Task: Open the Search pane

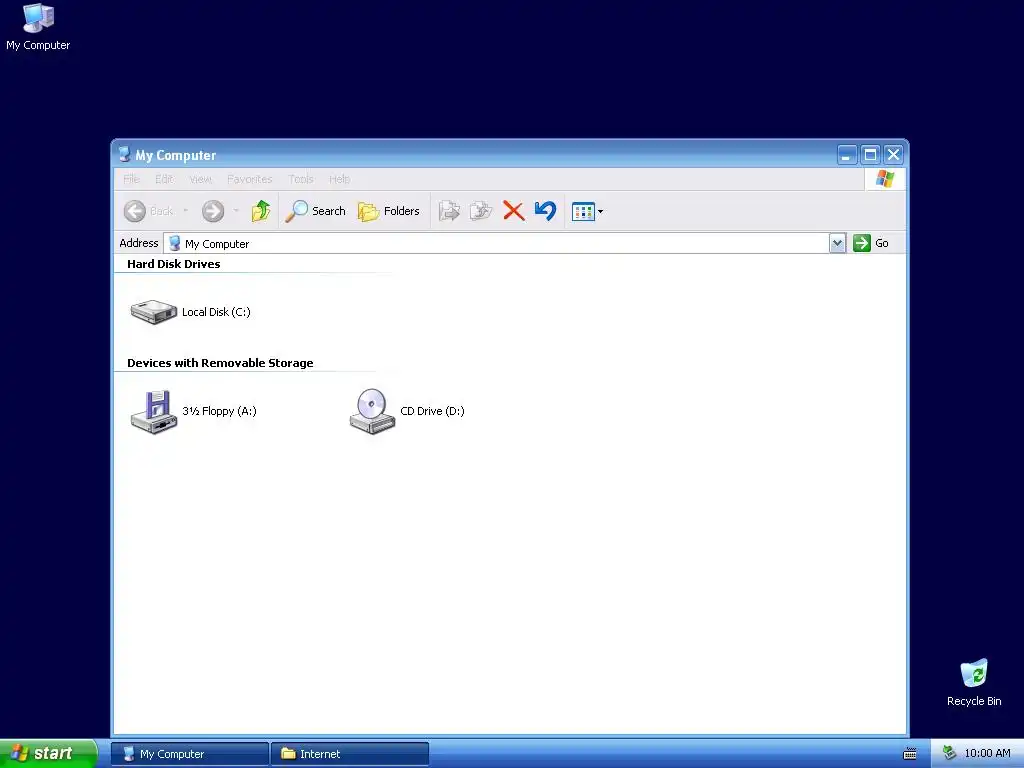Action: 315,211
